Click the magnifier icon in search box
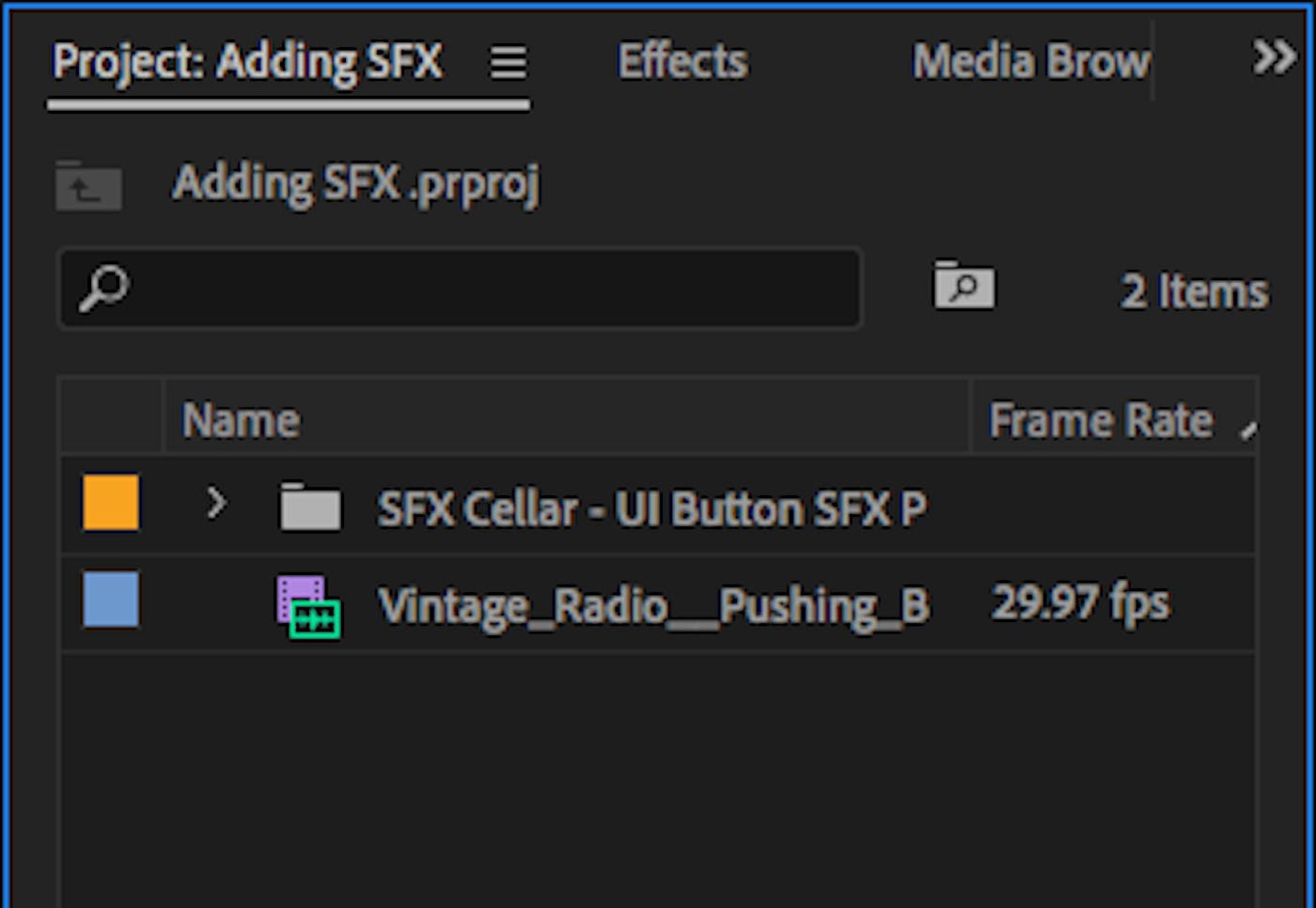The image size is (1316, 908). (x=103, y=288)
